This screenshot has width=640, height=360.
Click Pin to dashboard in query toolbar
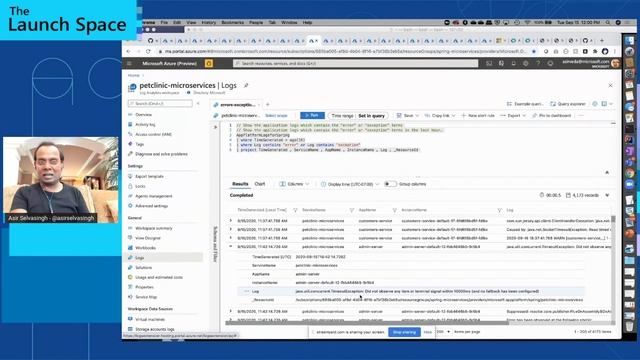(x=551, y=116)
